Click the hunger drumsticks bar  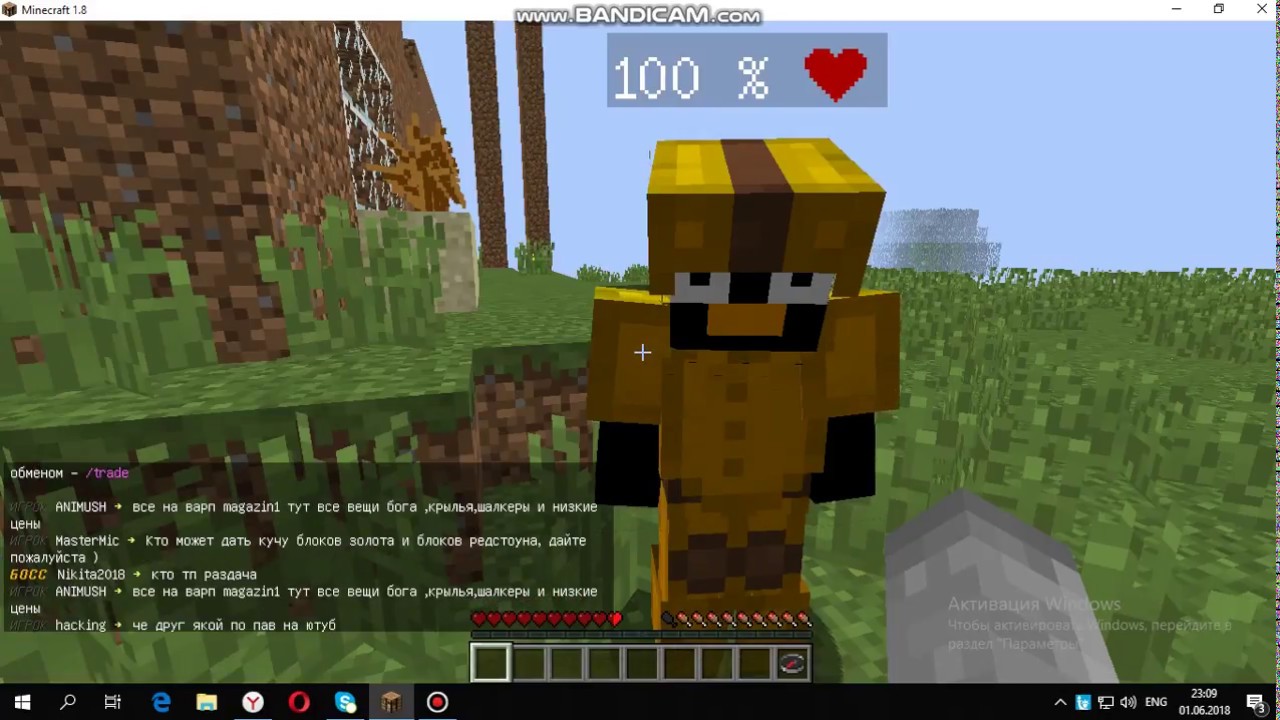coord(735,619)
